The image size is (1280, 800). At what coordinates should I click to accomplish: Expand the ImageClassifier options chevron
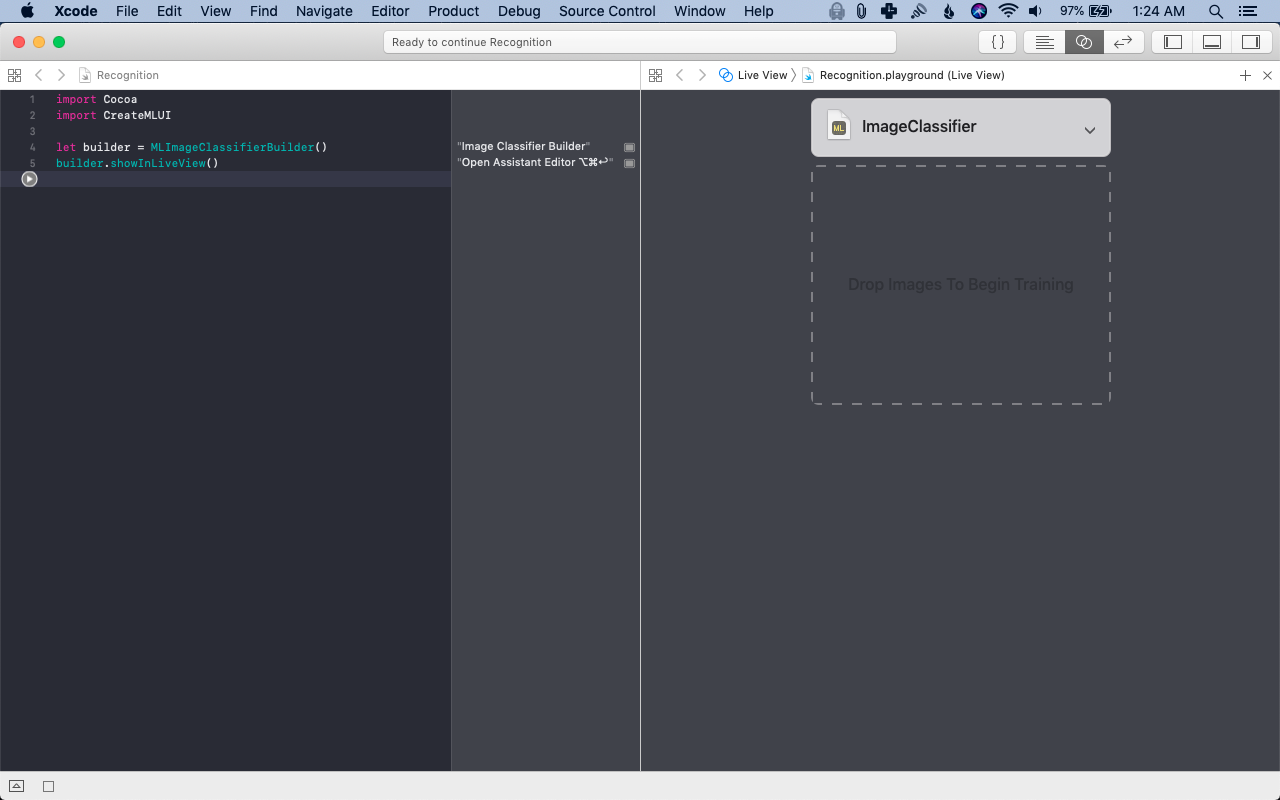[x=1090, y=130]
